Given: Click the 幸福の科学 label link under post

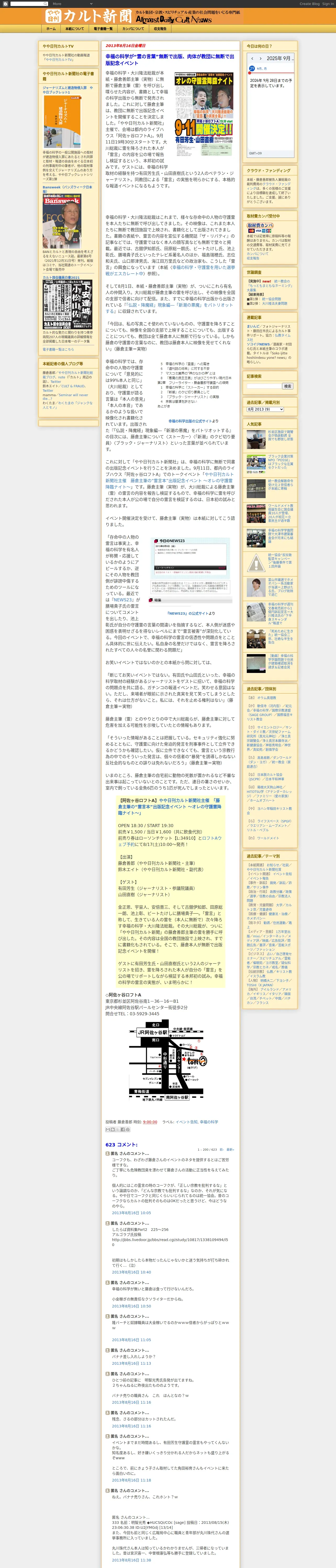Looking at the screenshot, I should (x=209, y=1122).
